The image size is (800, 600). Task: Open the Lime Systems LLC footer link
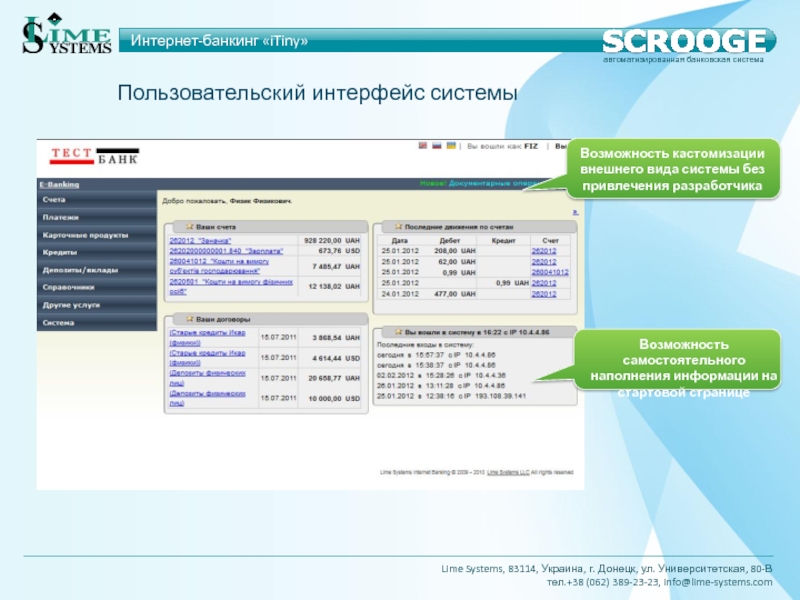[x=508, y=472]
